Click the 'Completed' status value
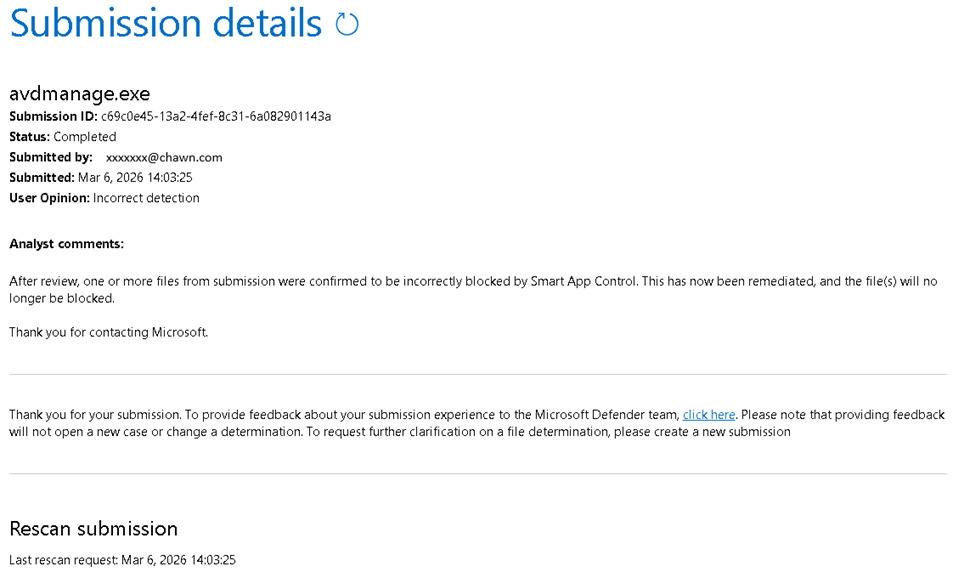 pyautogui.click(x=85, y=137)
